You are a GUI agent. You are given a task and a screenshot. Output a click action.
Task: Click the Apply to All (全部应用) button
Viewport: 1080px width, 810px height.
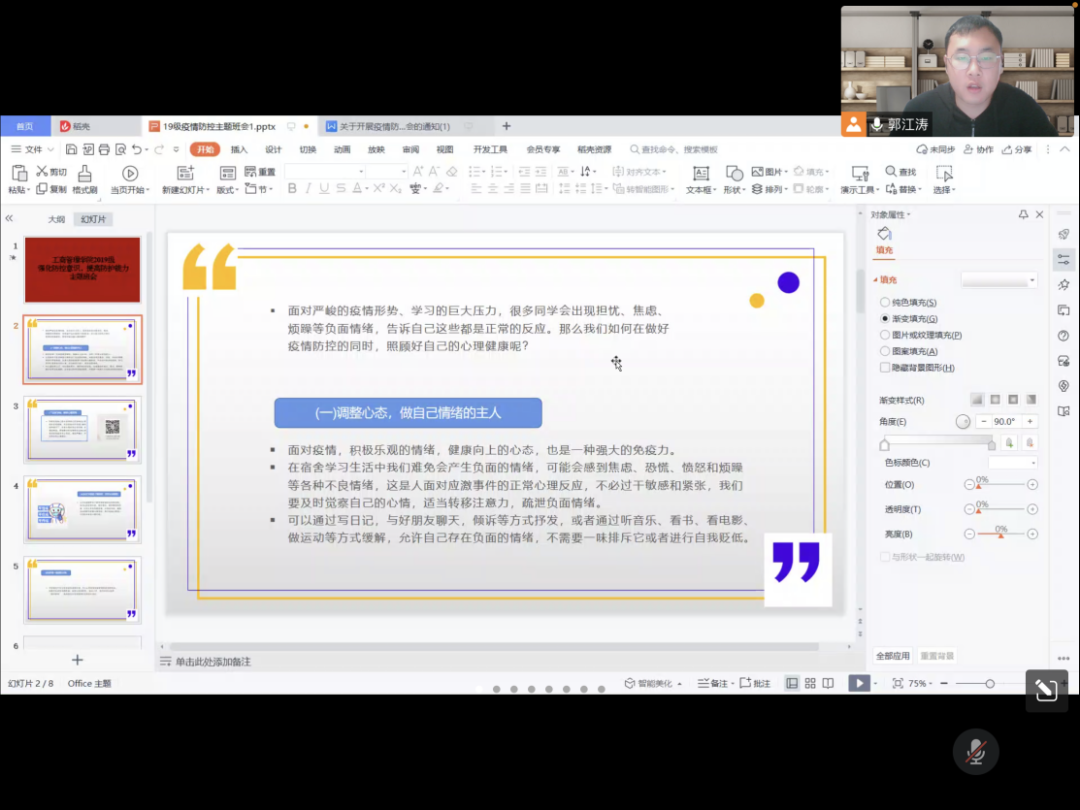pos(893,656)
